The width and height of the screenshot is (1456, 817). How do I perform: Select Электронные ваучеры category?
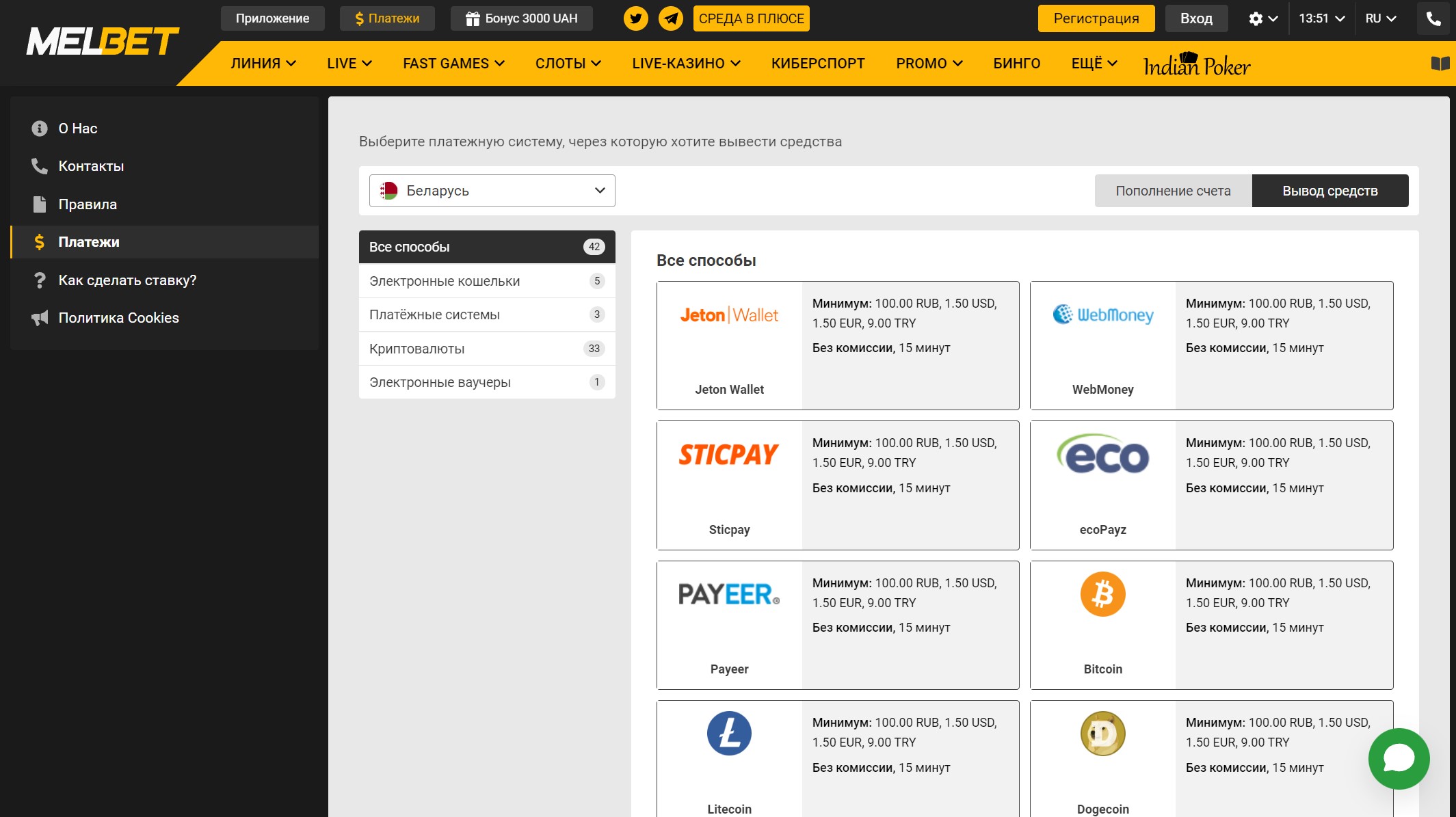click(x=487, y=382)
